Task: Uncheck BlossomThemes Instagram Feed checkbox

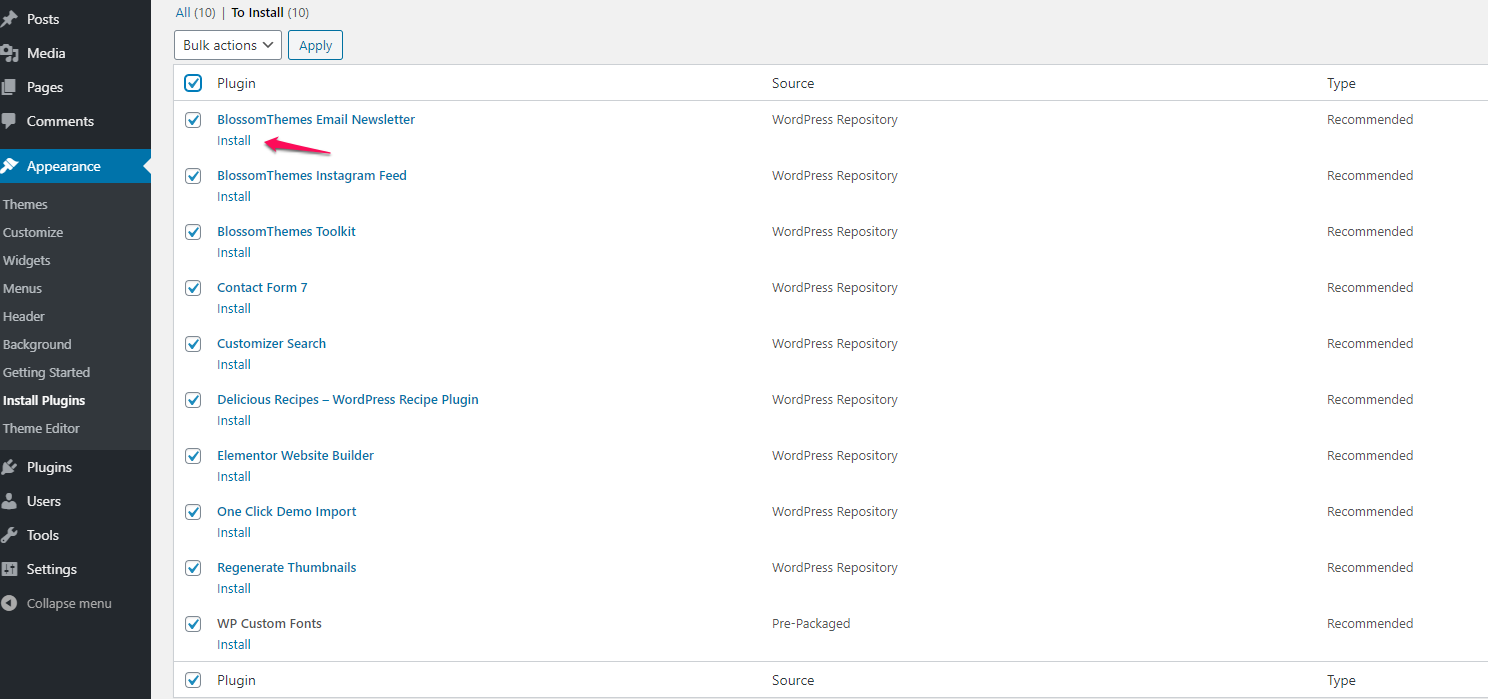Action: pyautogui.click(x=193, y=176)
